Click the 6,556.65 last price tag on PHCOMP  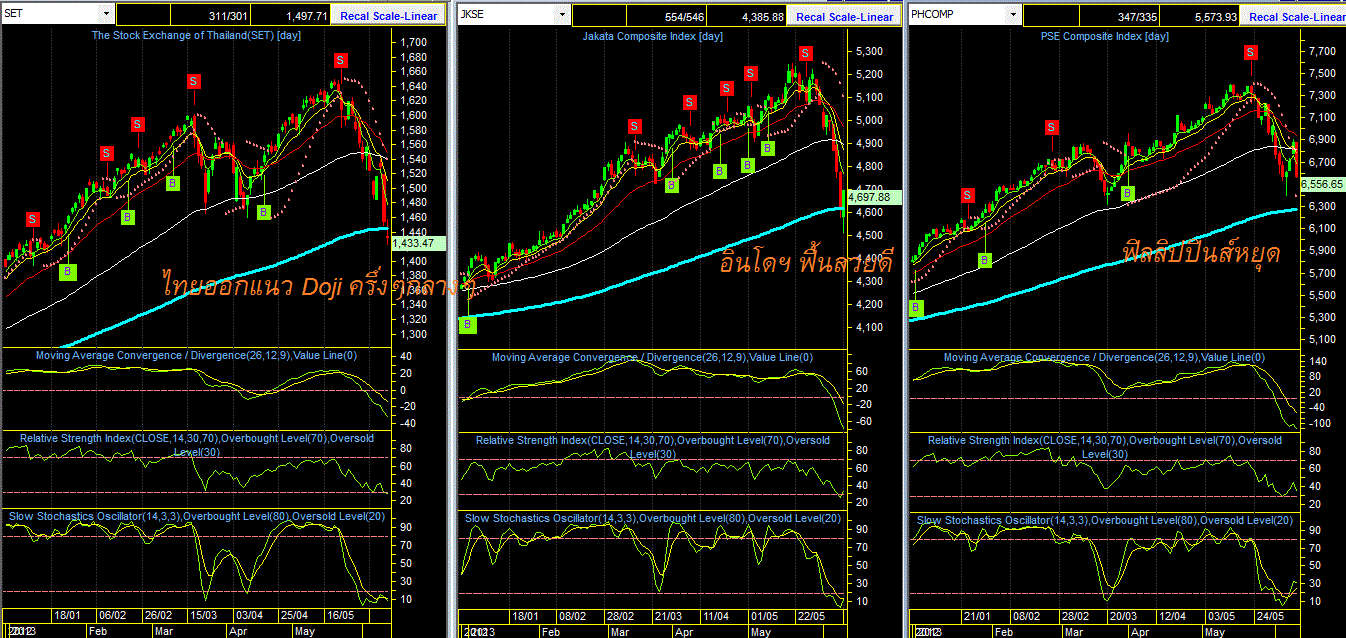[1323, 184]
